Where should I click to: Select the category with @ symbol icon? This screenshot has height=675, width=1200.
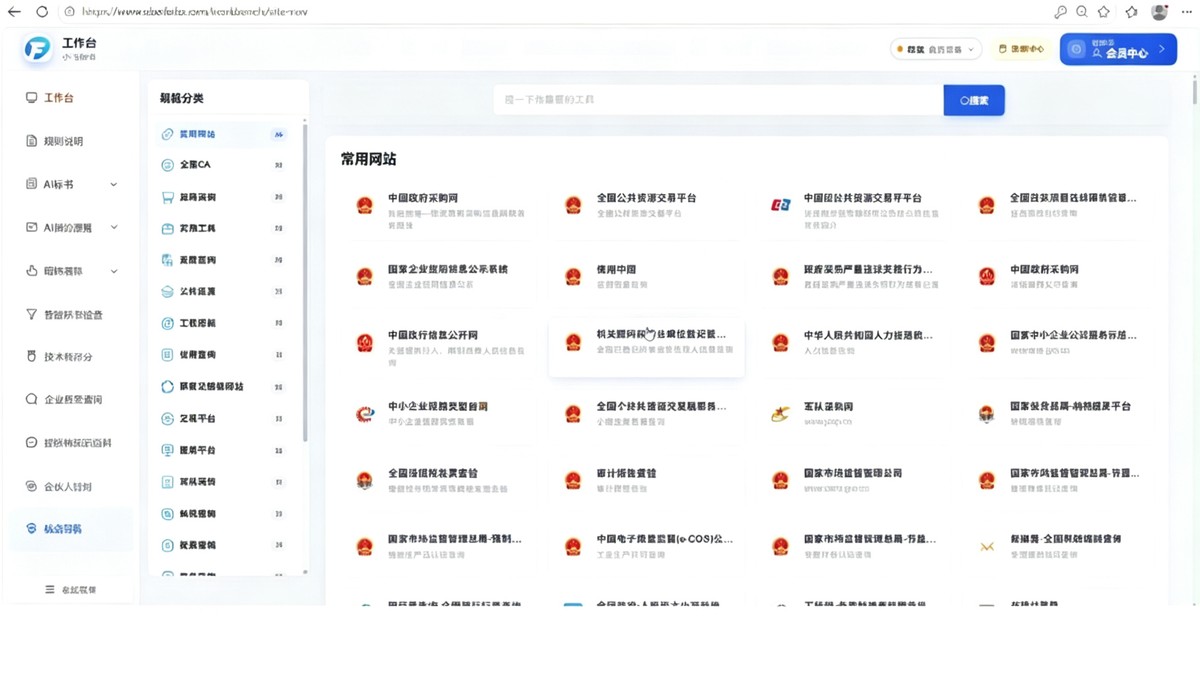pos(224,324)
